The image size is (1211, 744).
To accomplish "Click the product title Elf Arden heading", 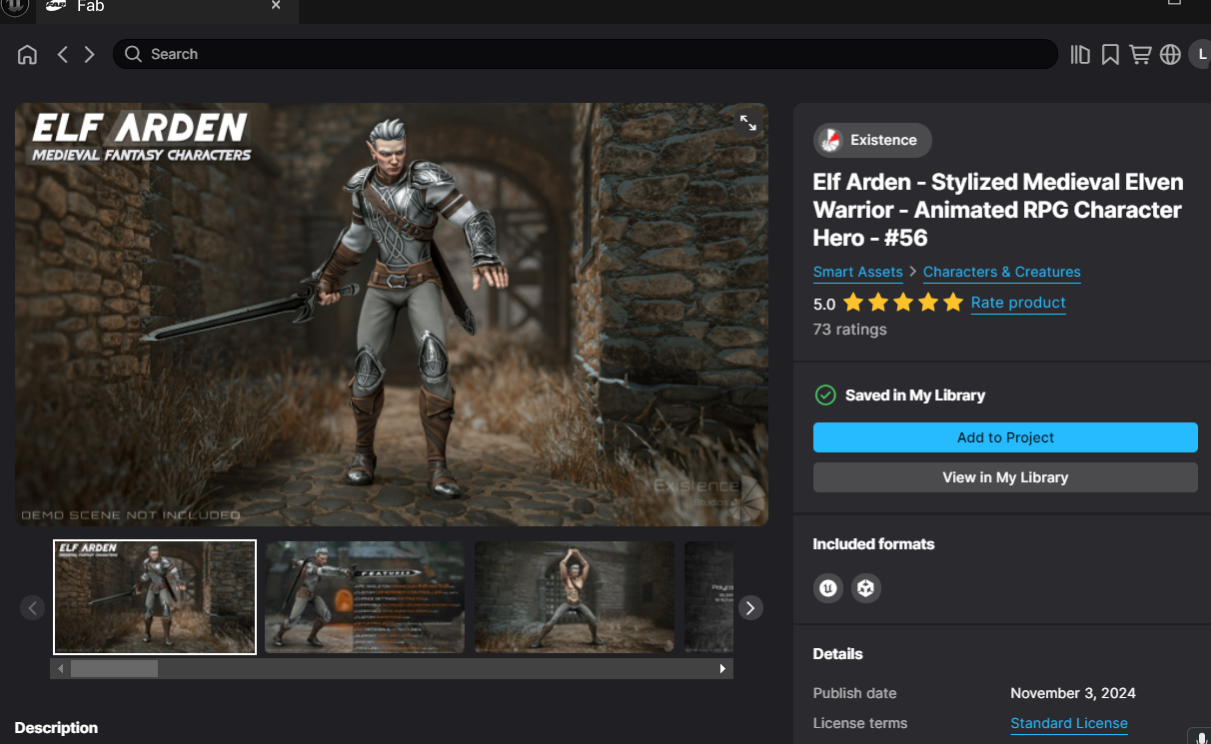I will 998,210.
